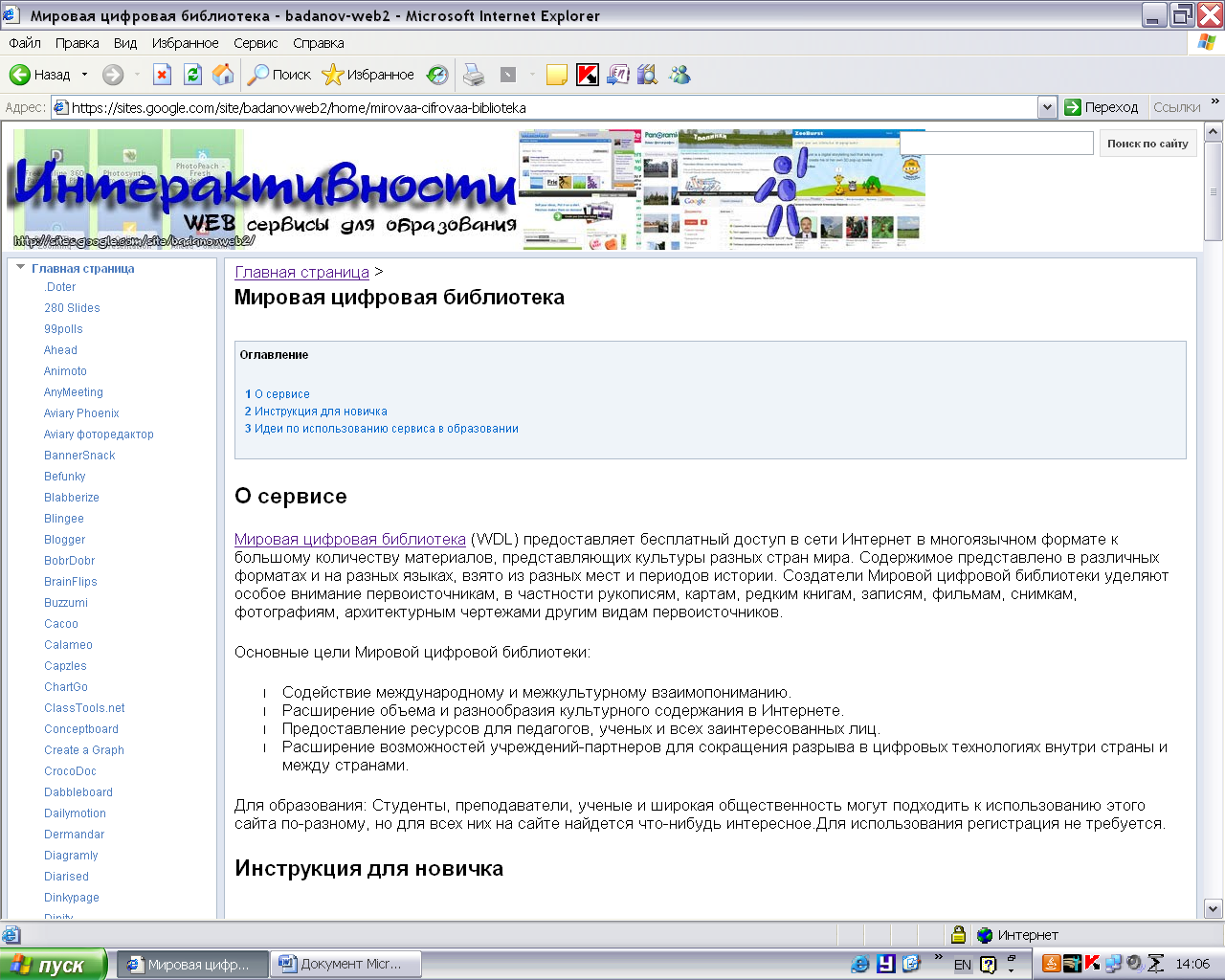
Task: Open the Сервис menu
Action: click(x=256, y=43)
